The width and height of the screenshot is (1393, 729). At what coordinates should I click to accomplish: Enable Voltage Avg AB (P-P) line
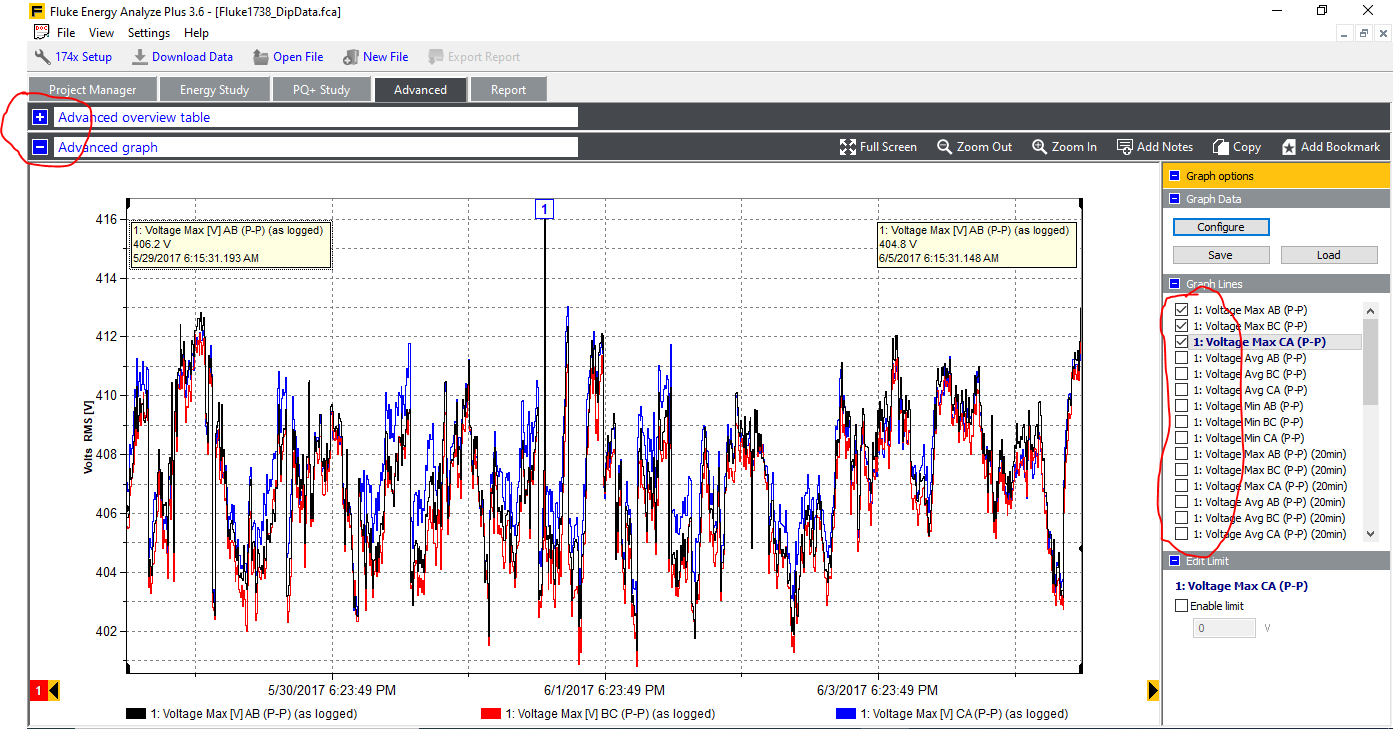1182,358
